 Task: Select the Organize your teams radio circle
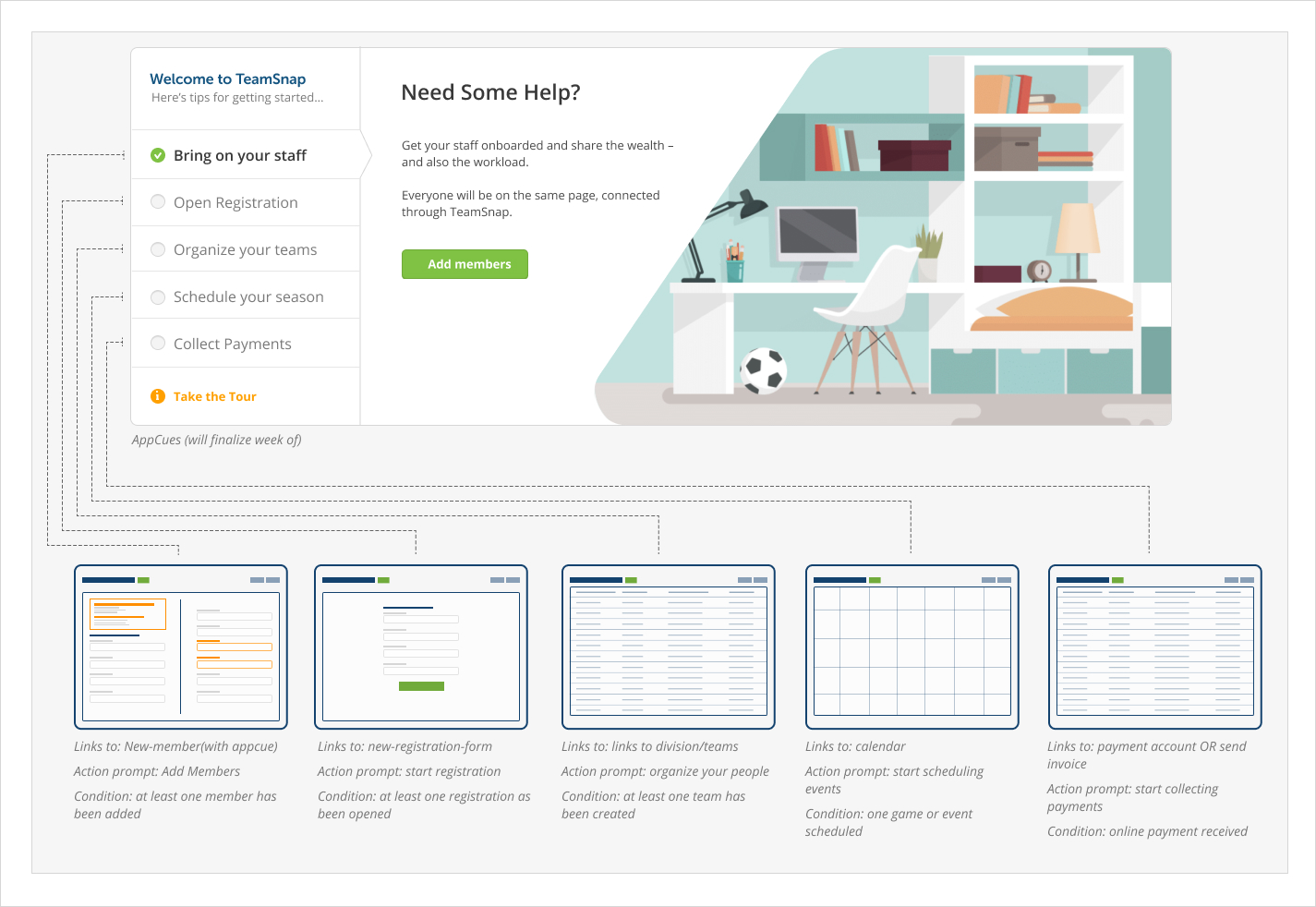(158, 249)
